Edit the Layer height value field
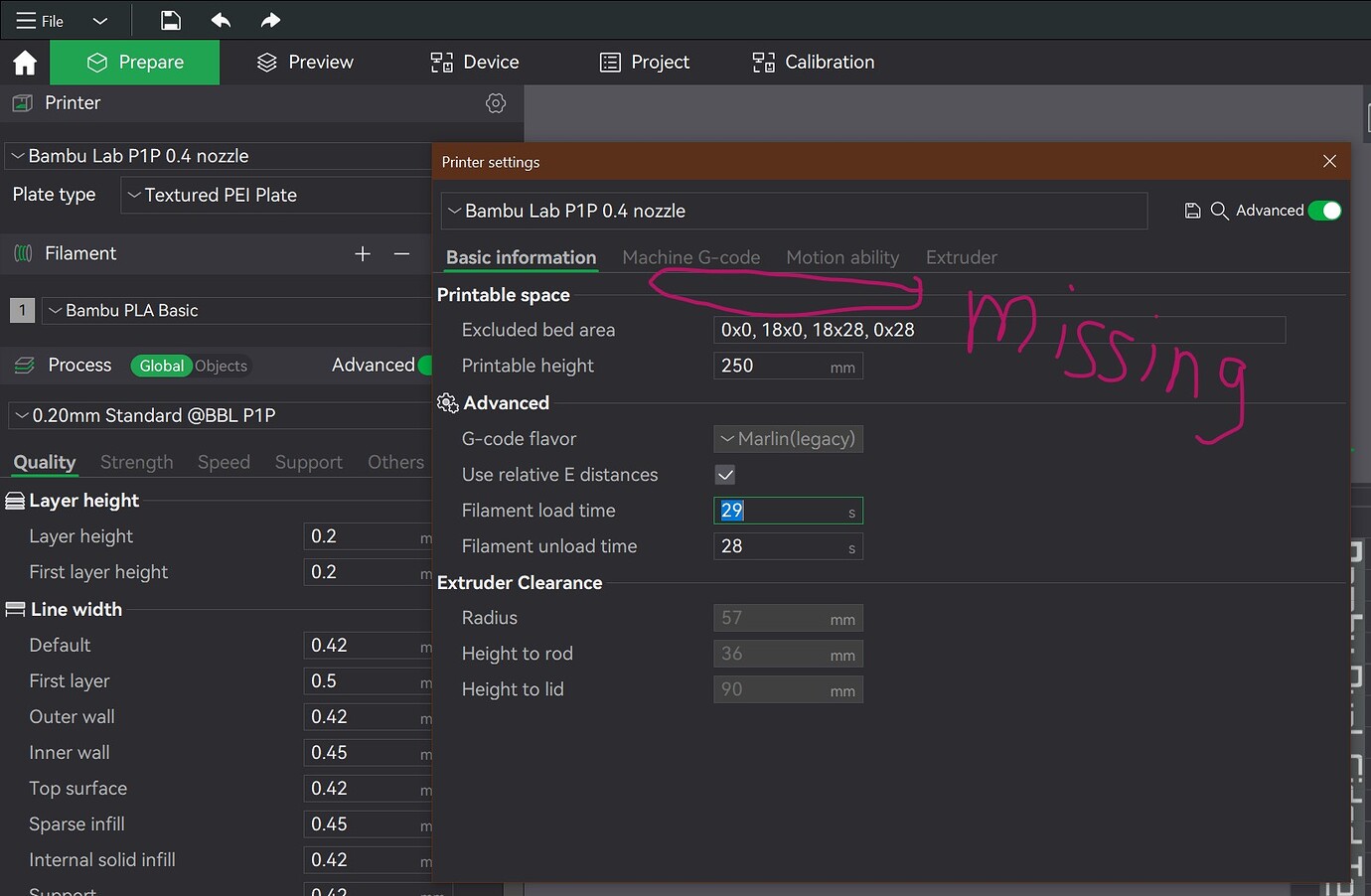The image size is (1371, 896). (368, 537)
